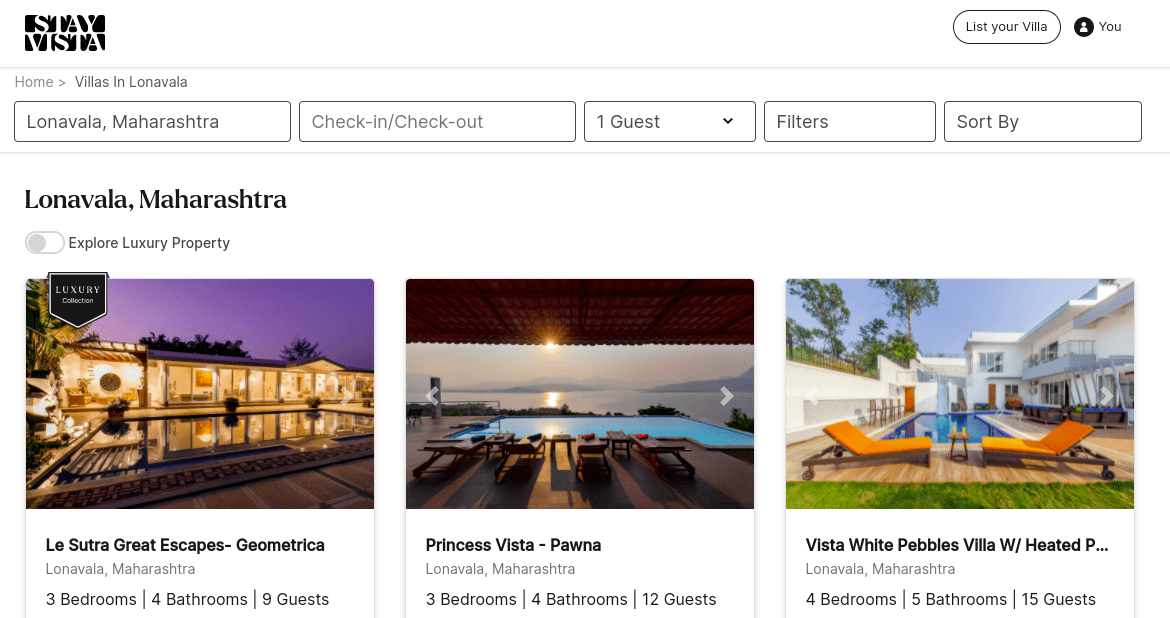Screen dimensions: 1170x618
Task: Open the Check-in/Check-out date field
Action: pyautogui.click(x=437, y=122)
